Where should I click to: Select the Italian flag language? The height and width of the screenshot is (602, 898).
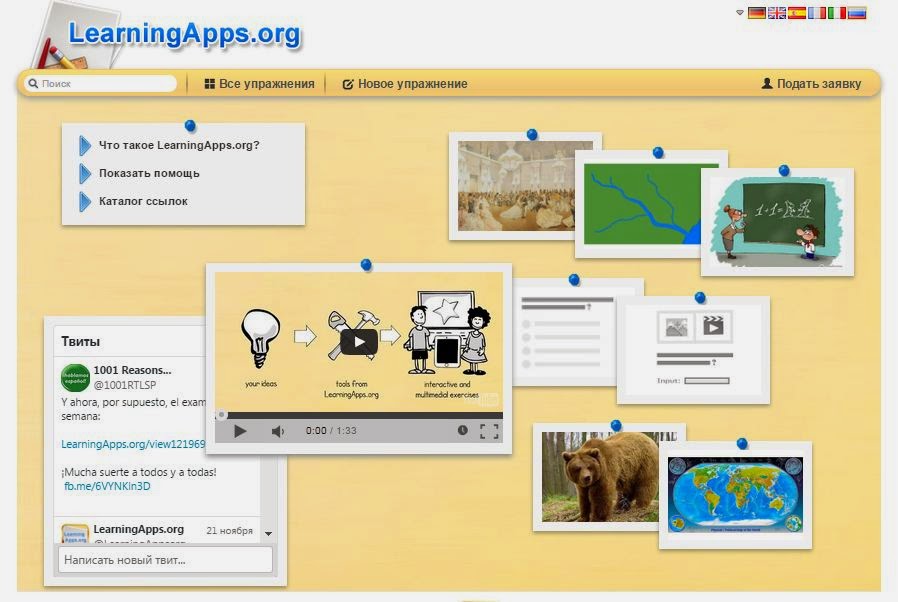[x=837, y=13]
